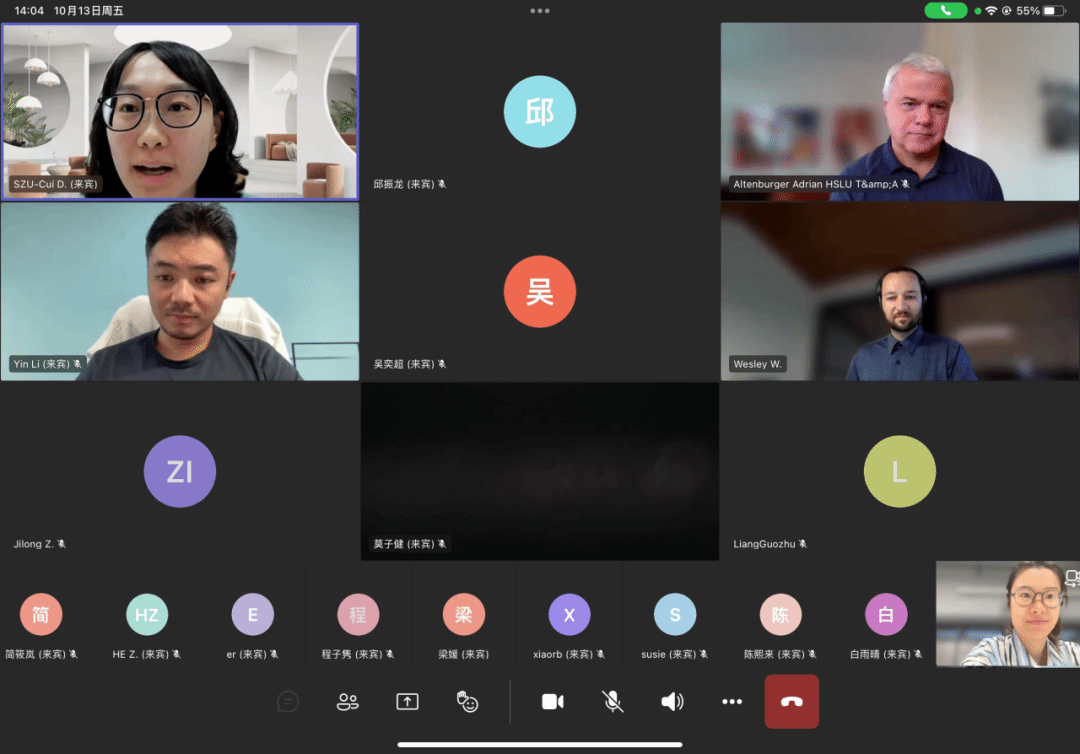Viewport: 1080px width, 754px height.
Task: Tap the share screen icon
Action: point(407,702)
